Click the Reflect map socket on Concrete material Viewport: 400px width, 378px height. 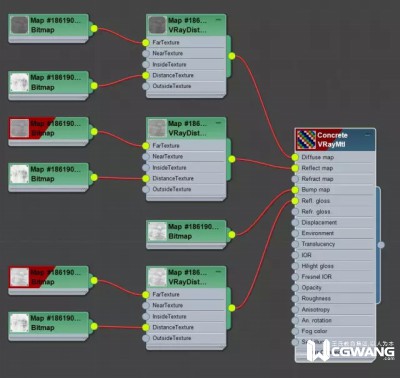click(295, 168)
